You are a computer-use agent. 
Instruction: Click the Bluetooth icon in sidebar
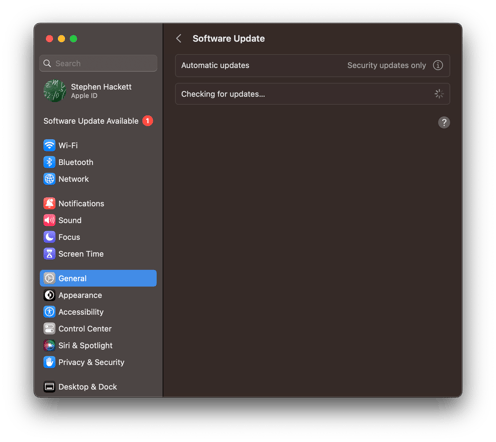(49, 162)
